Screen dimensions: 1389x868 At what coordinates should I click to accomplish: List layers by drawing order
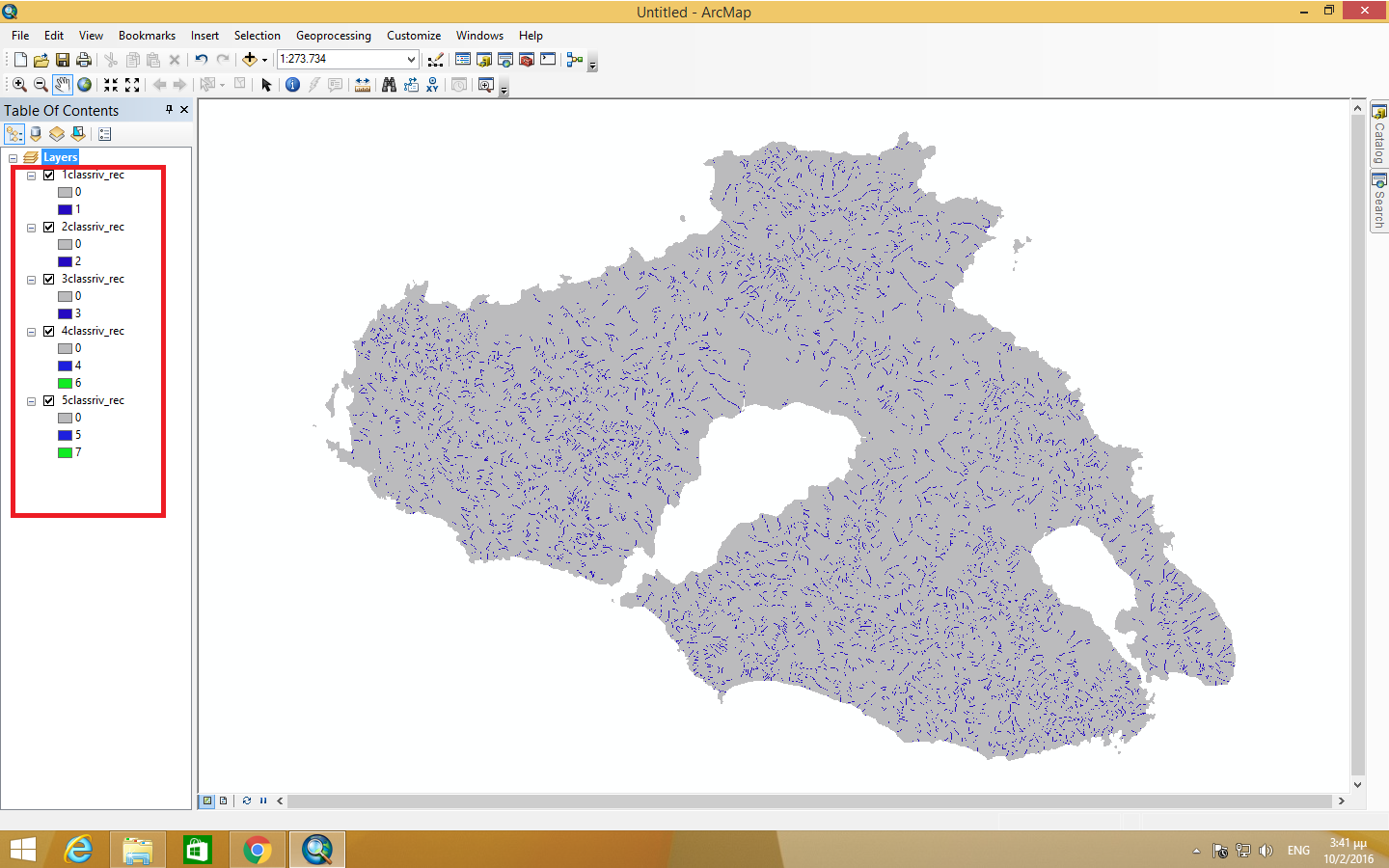(x=14, y=134)
